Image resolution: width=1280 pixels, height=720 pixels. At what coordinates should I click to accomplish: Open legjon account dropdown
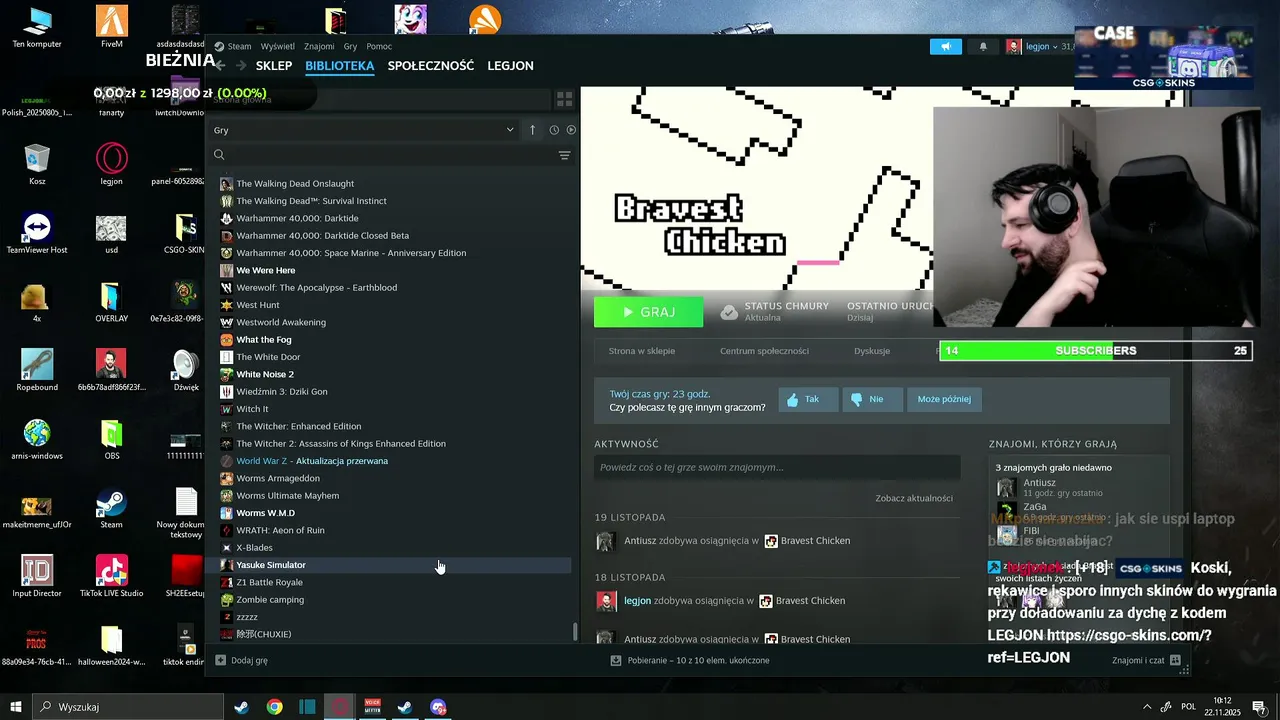tap(1038, 46)
